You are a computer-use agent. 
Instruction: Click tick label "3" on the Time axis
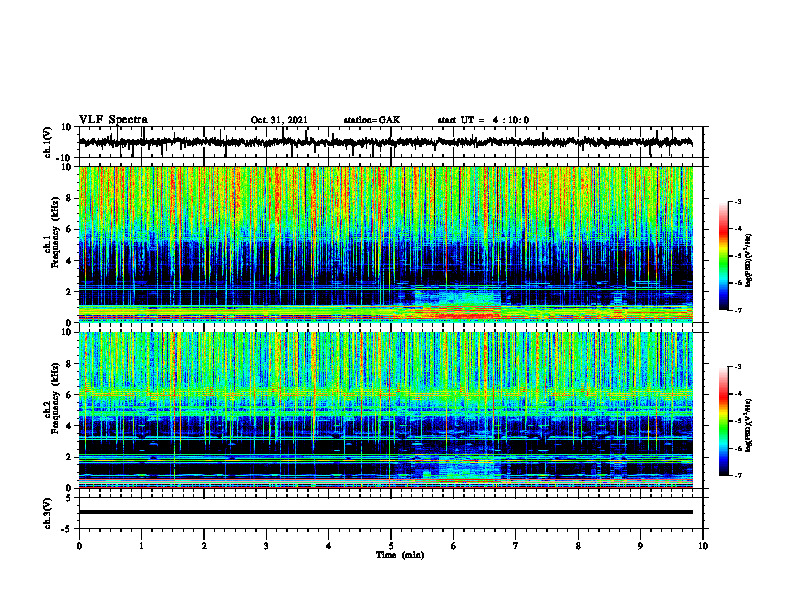[x=266, y=546]
